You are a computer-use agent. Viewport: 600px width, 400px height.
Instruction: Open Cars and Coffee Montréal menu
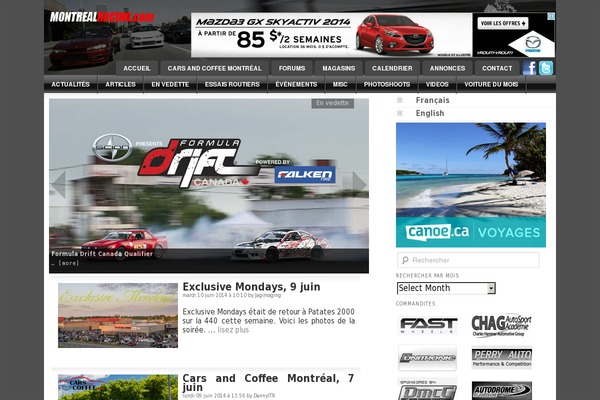point(214,68)
